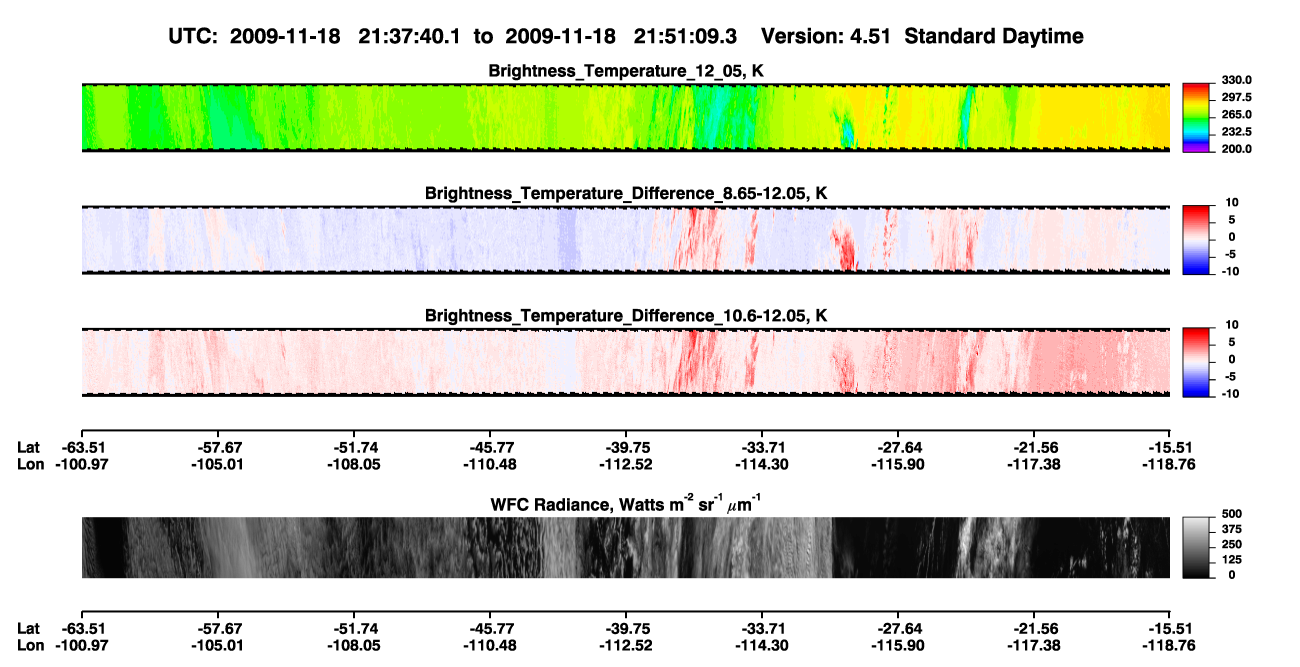Click the upper axis latitude -39.75 label
1300x667 pixels.
(626, 448)
